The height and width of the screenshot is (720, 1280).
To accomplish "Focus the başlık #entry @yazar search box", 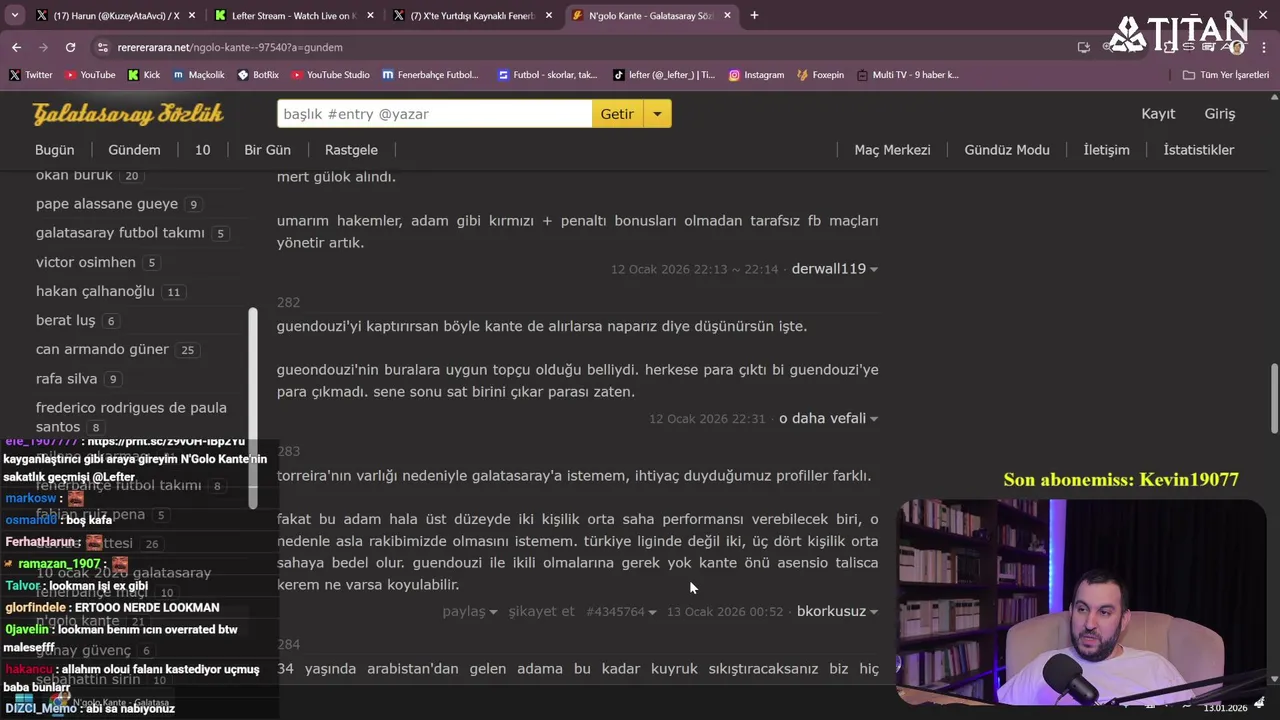I will click(x=434, y=114).
